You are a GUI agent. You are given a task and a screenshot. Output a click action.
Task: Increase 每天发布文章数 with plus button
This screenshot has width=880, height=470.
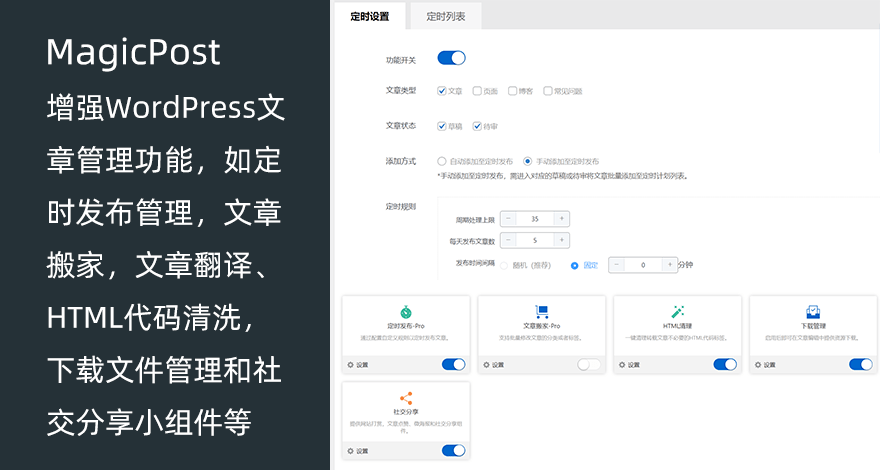(x=562, y=240)
